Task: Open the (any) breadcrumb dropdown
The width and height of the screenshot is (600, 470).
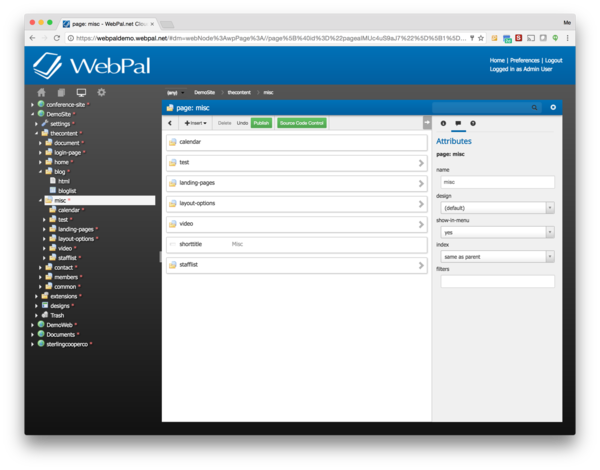Action: pyautogui.click(x=175, y=93)
